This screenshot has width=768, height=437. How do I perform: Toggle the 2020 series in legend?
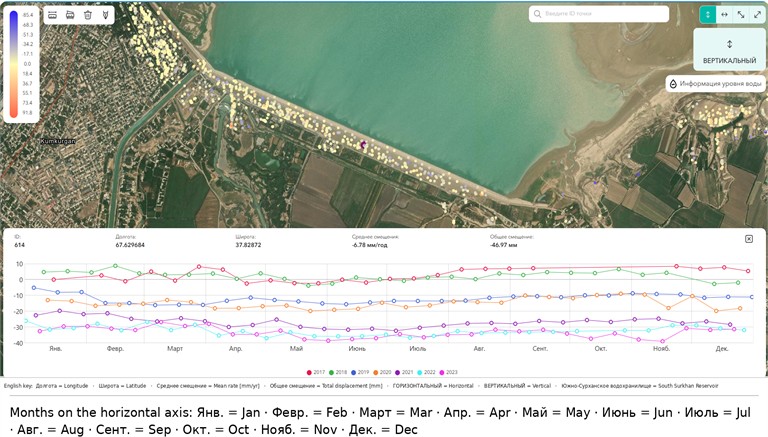[382, 372]
